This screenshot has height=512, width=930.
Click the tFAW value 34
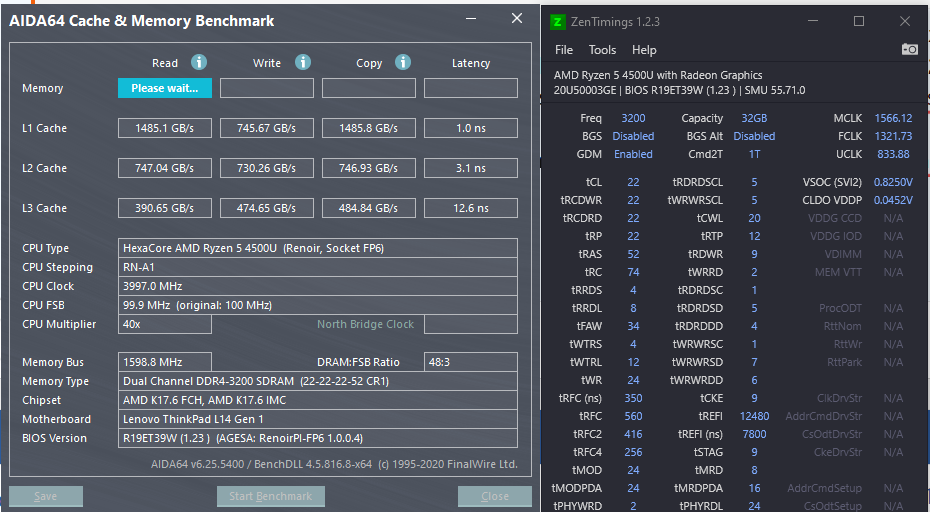633,326
